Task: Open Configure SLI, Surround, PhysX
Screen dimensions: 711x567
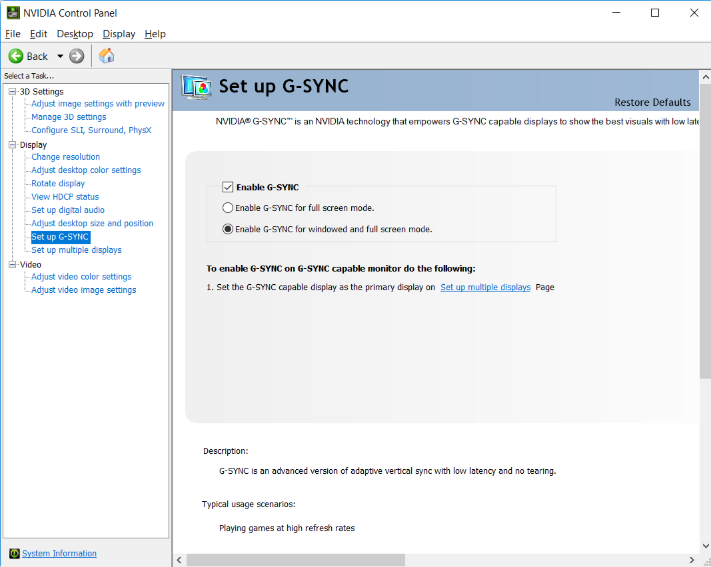Action: [91, 130]
